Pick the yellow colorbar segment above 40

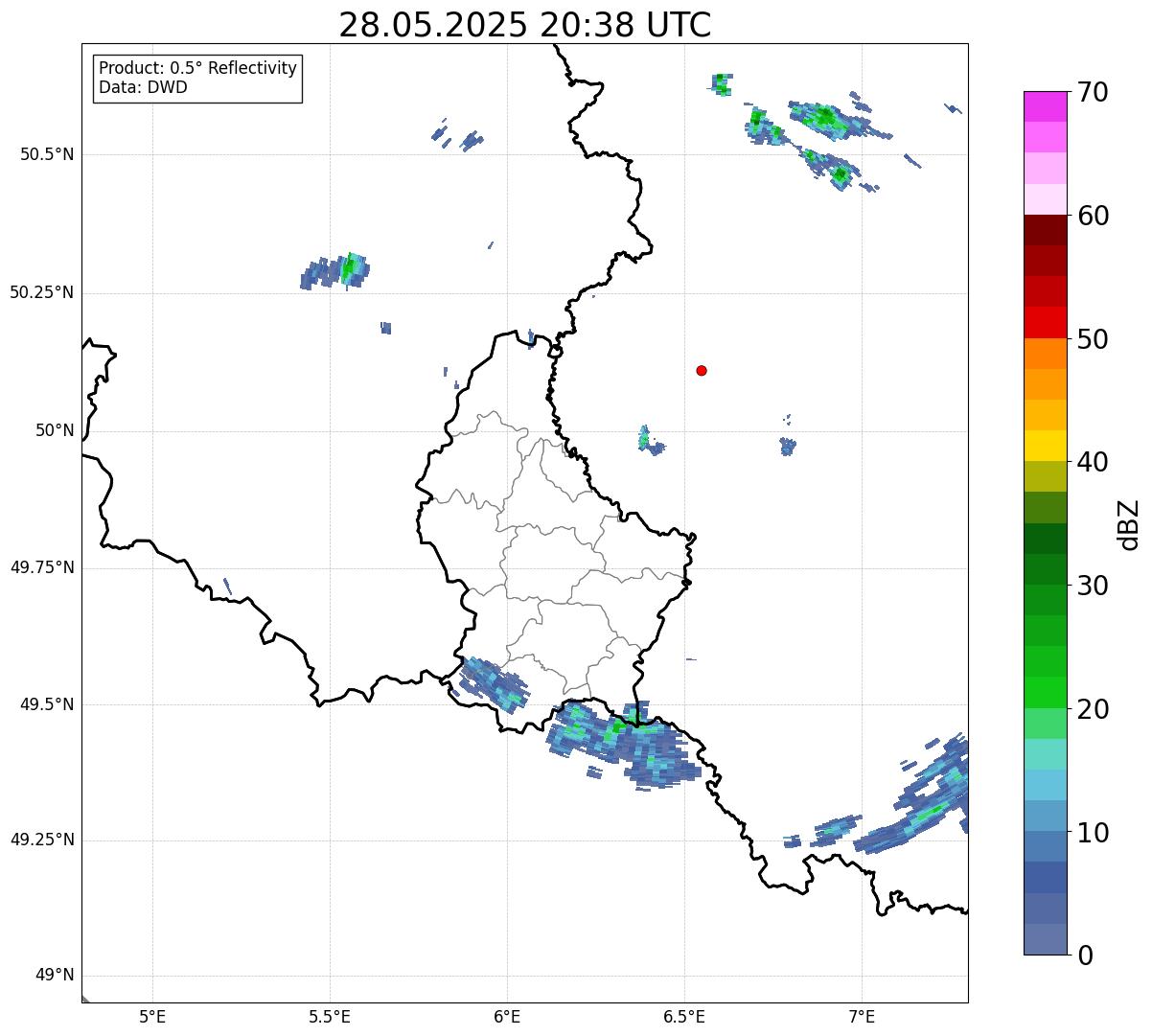(x=1046, y=446)
